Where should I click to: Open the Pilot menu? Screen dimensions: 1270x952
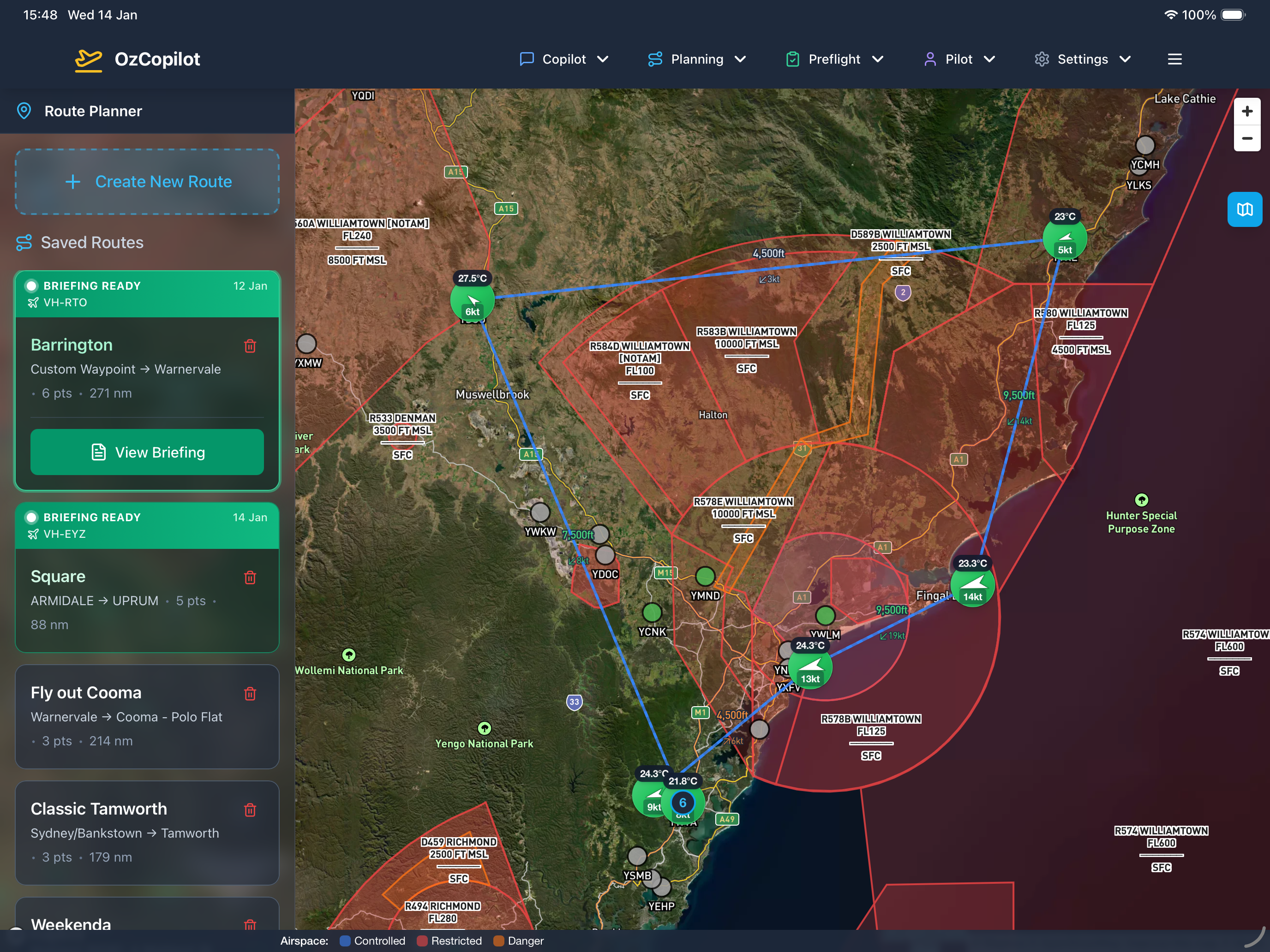[x=959, y=59]
